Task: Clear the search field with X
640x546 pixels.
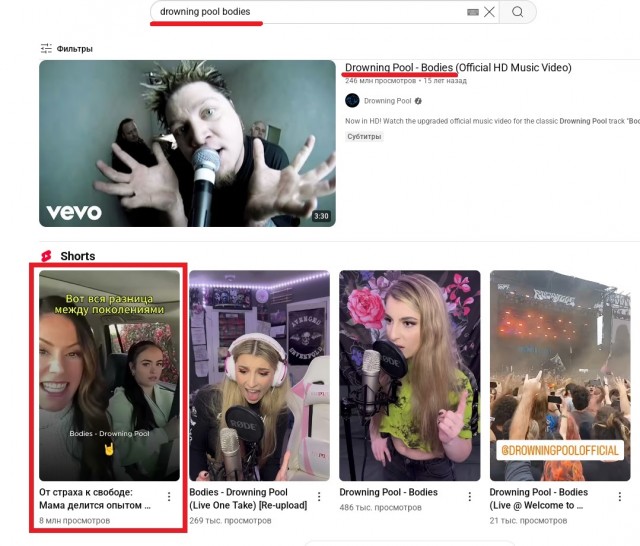Action: point(489,12)
